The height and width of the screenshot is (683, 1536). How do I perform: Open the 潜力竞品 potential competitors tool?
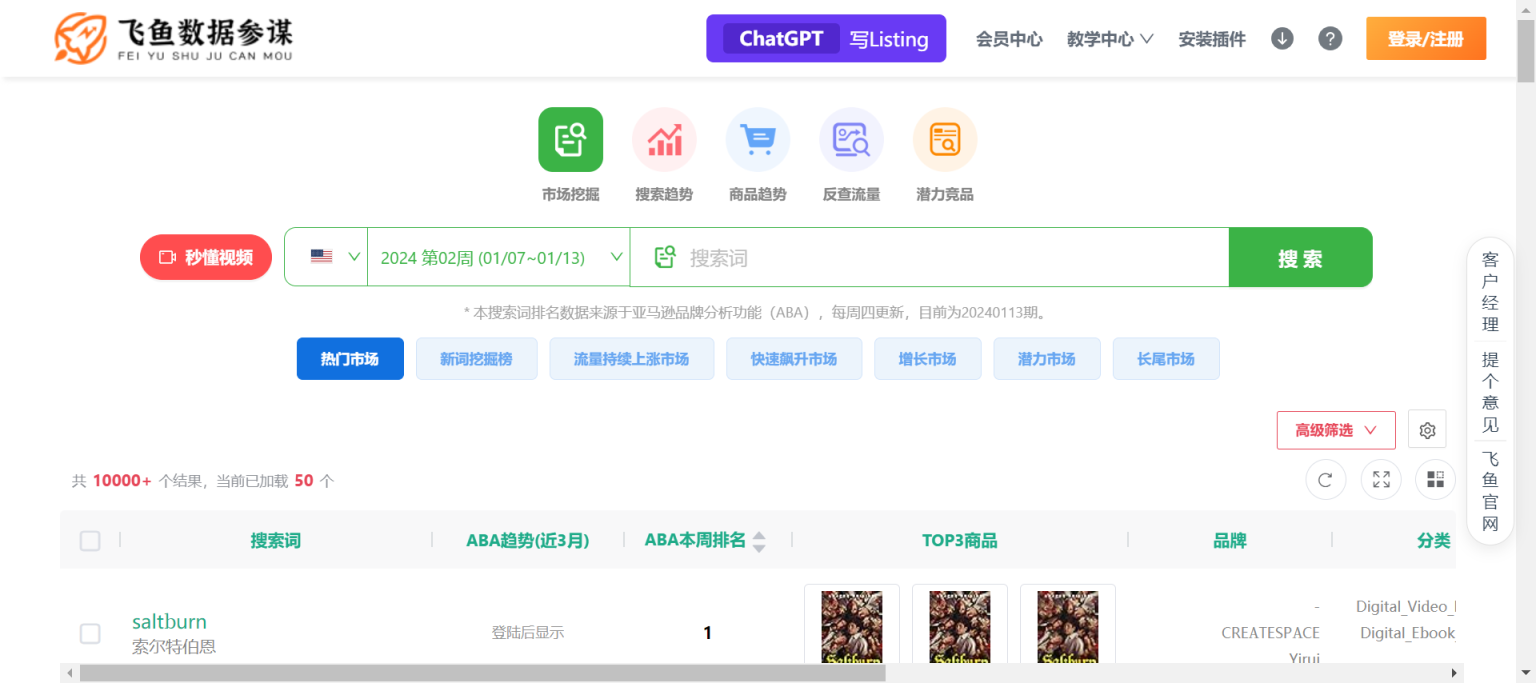(944, 139)
